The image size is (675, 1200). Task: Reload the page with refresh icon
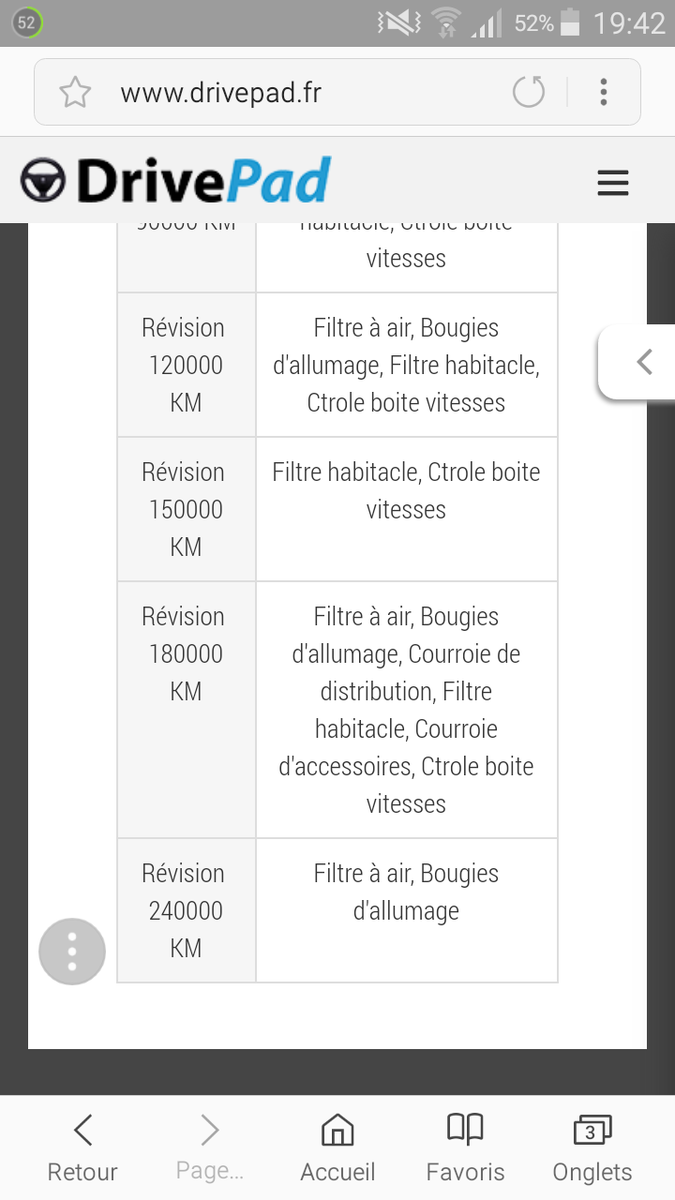point(529,93)
